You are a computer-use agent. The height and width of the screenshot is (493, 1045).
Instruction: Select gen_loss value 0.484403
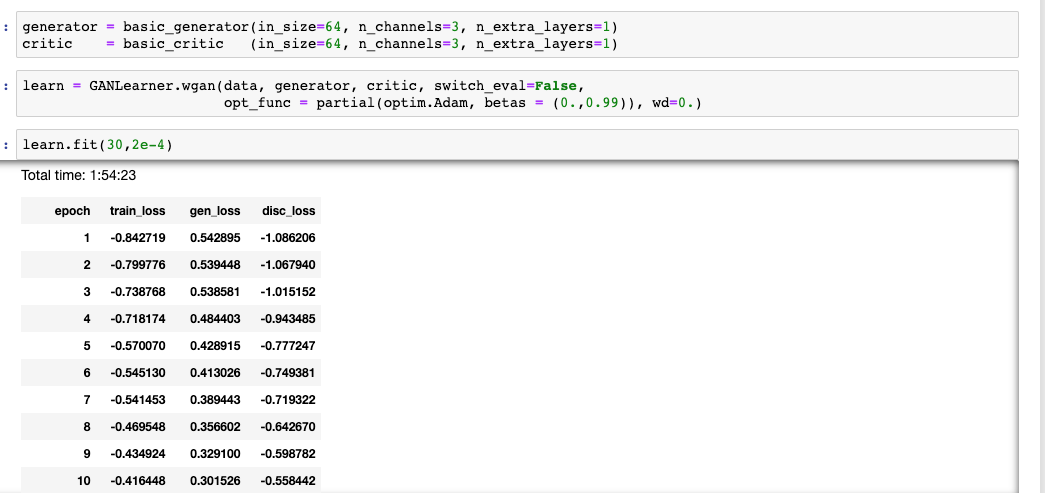pos(215,319)
